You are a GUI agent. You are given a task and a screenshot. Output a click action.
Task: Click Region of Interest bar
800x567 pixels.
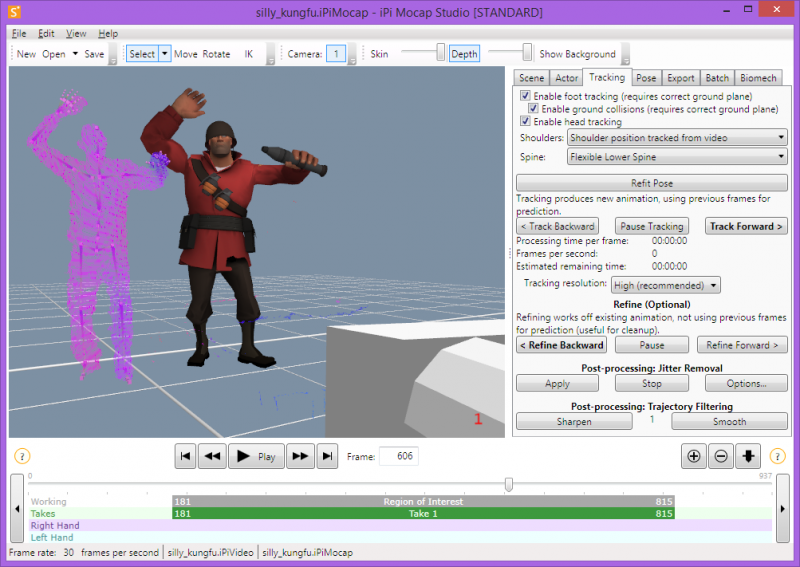point(423,501)
